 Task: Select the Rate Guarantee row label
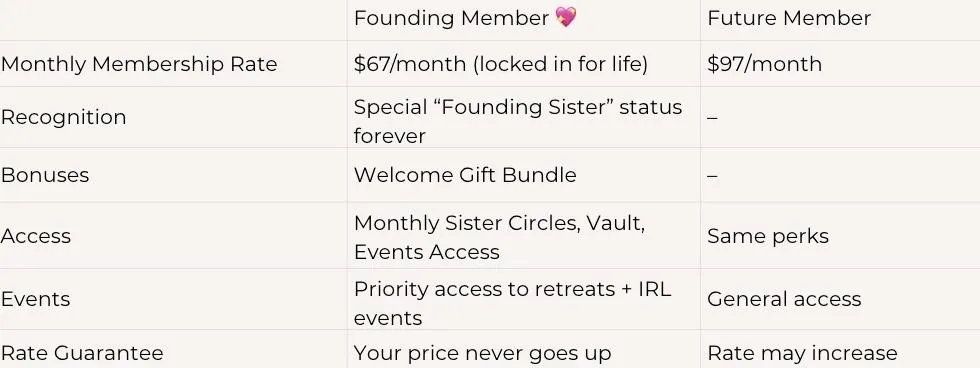tap(82, 353)
